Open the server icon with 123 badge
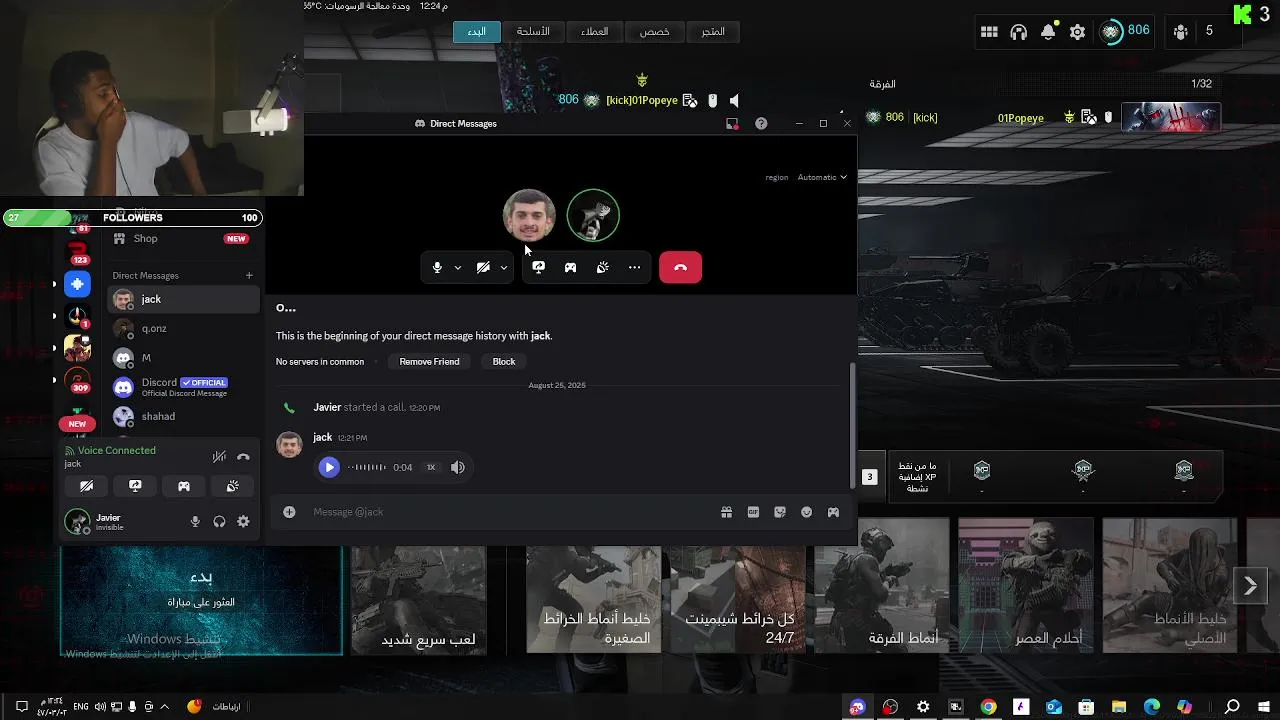1280x720 pixels. (x=77, y=250)
